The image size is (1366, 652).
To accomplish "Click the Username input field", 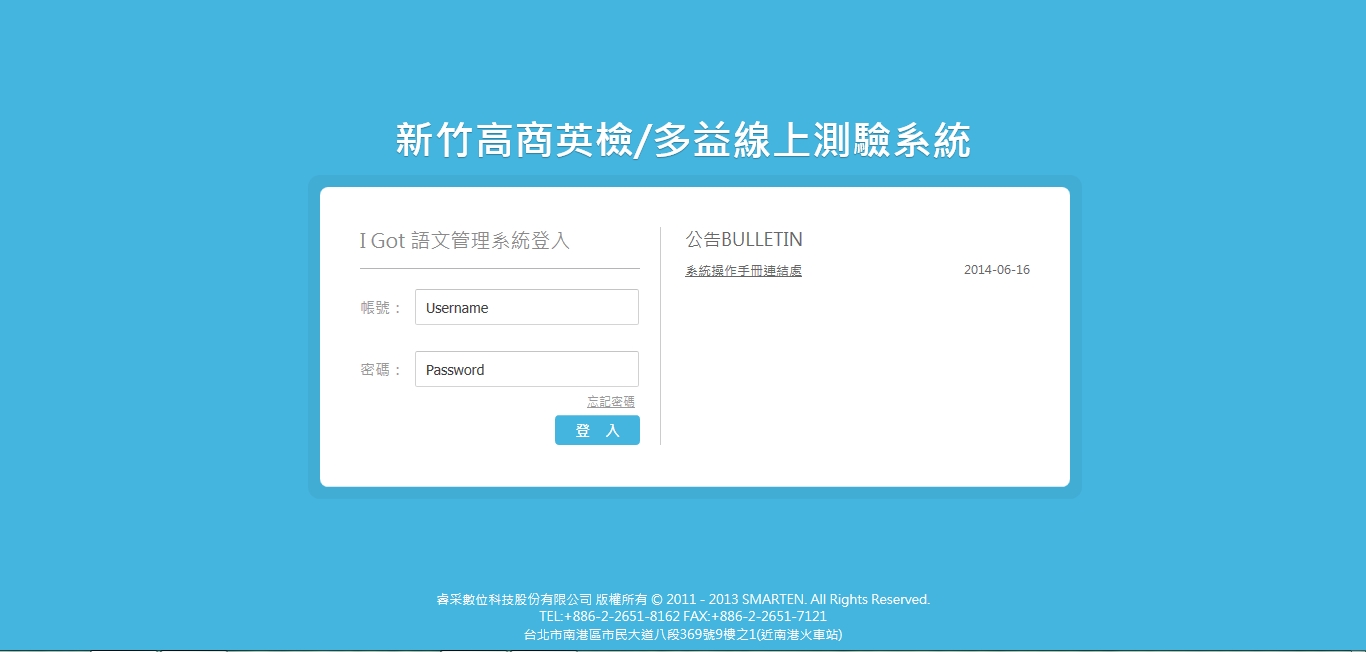I will click(527, 307).
